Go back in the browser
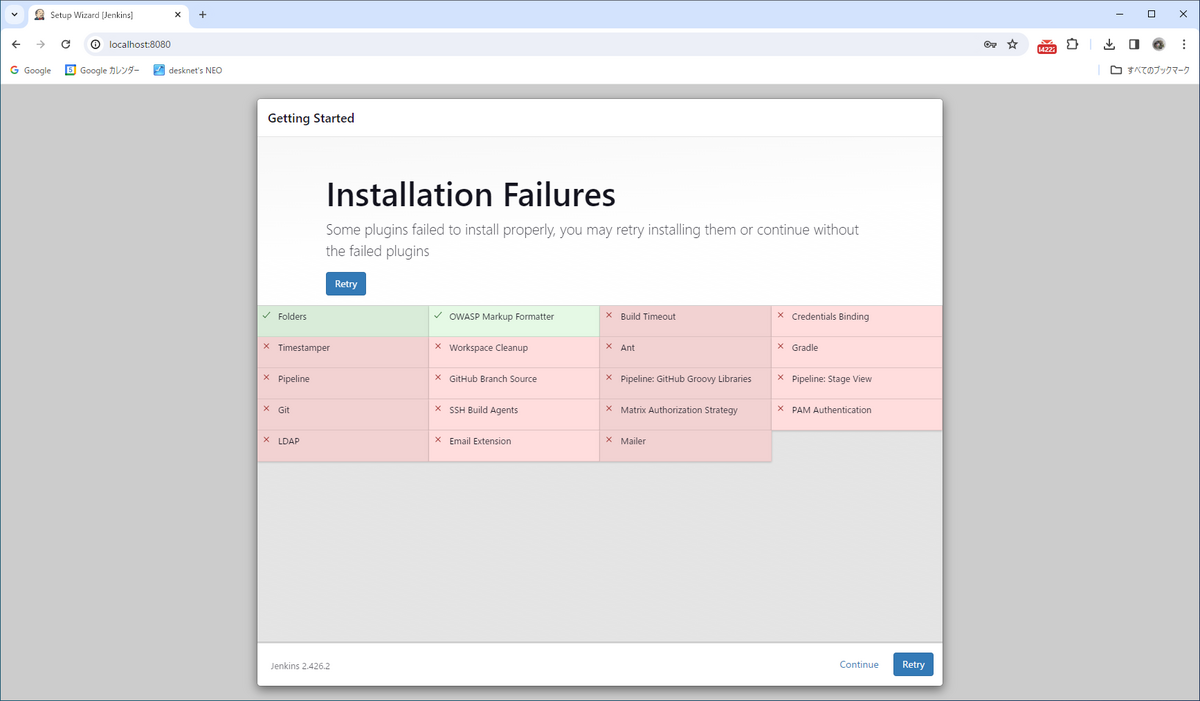The height and width of the screenshot is (701, 1200). [16, 44]
